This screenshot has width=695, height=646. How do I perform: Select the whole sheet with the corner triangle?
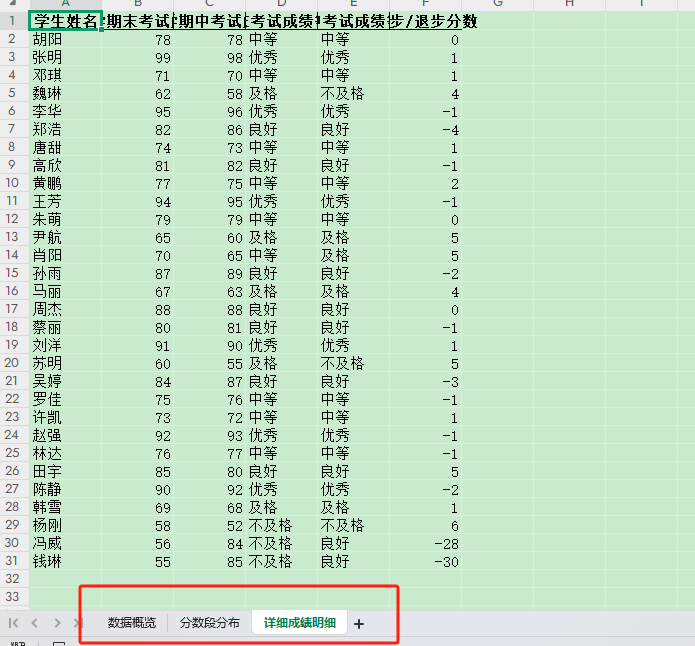[x=14, y=4]
